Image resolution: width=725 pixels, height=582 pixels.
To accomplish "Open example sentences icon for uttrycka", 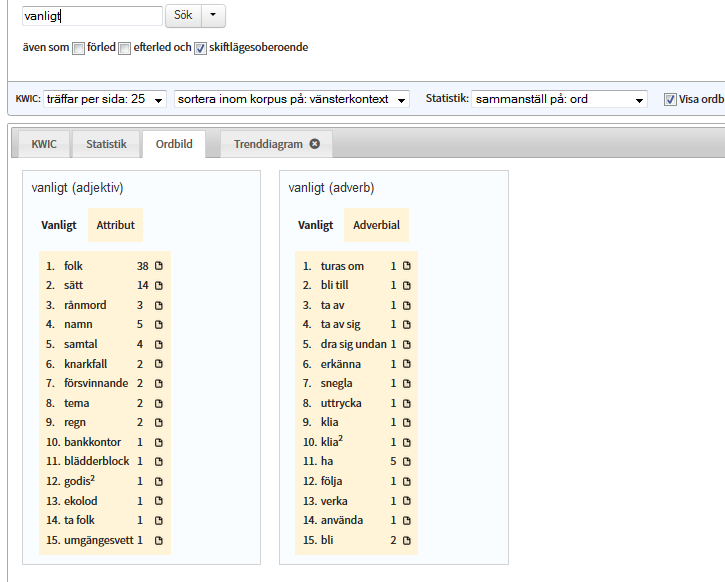I will click(407, 403).
